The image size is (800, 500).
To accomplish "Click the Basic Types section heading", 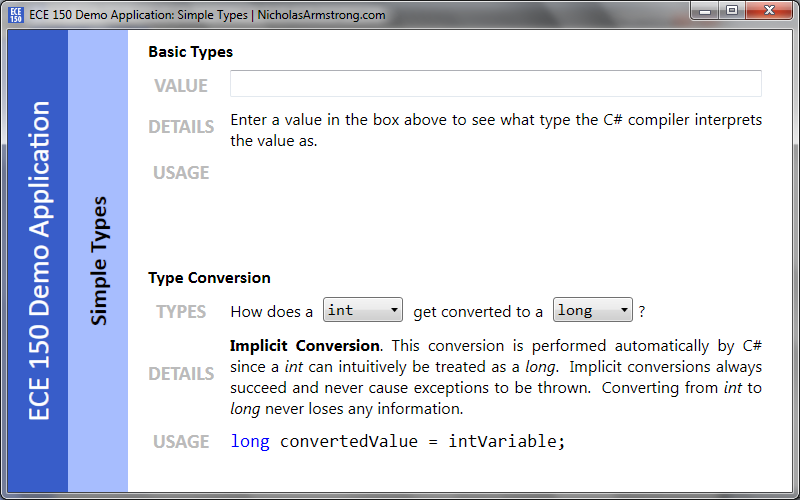I will pos(190,52).
